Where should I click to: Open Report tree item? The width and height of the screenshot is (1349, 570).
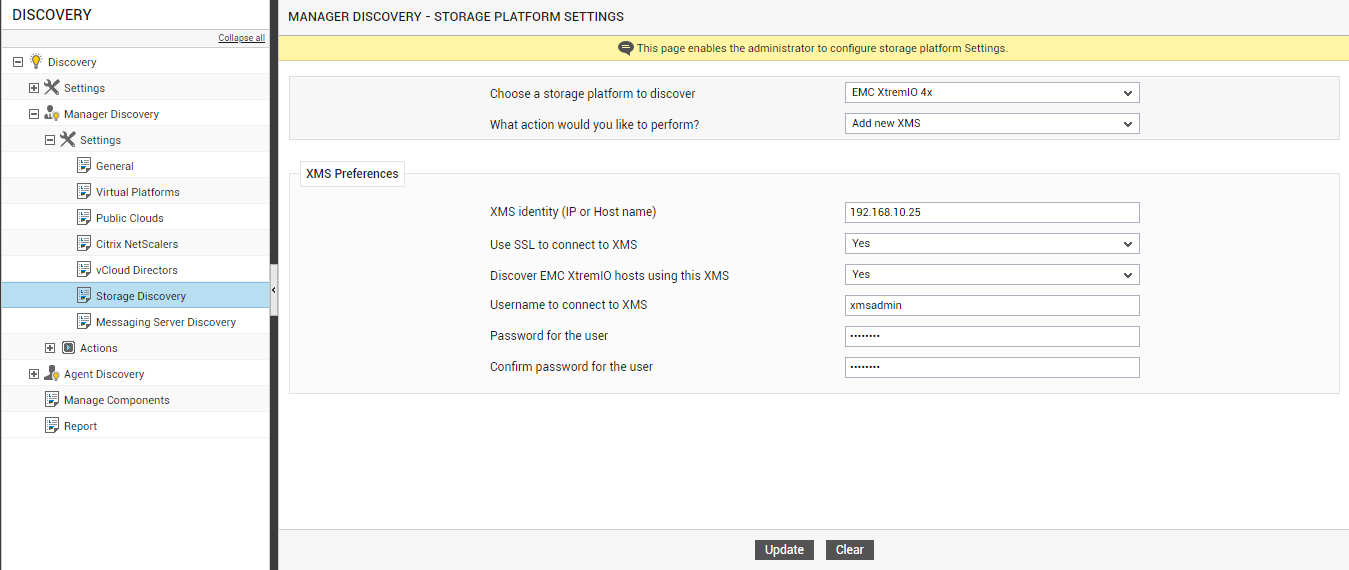tap(81, 426)
